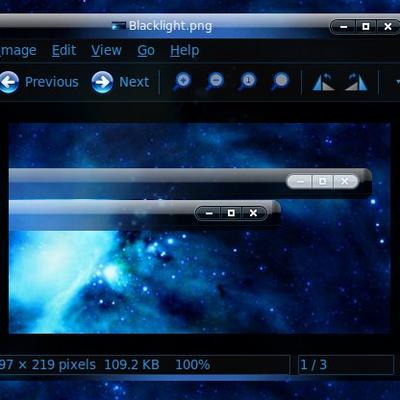Close the Blacklight.png window
This screenshot has width=400, height=400.
click(388, 27)
